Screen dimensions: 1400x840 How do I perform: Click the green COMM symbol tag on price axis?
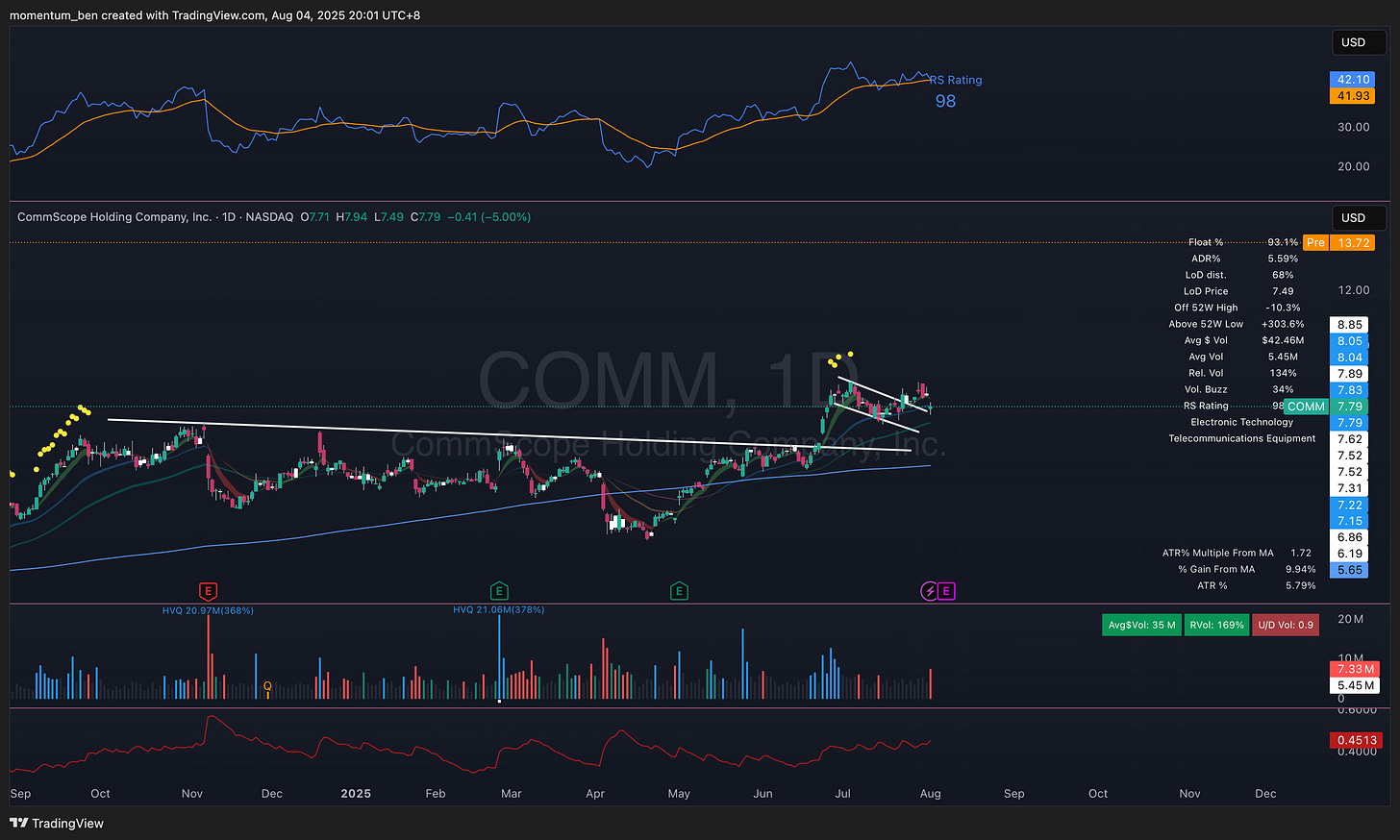point(1306,407)
